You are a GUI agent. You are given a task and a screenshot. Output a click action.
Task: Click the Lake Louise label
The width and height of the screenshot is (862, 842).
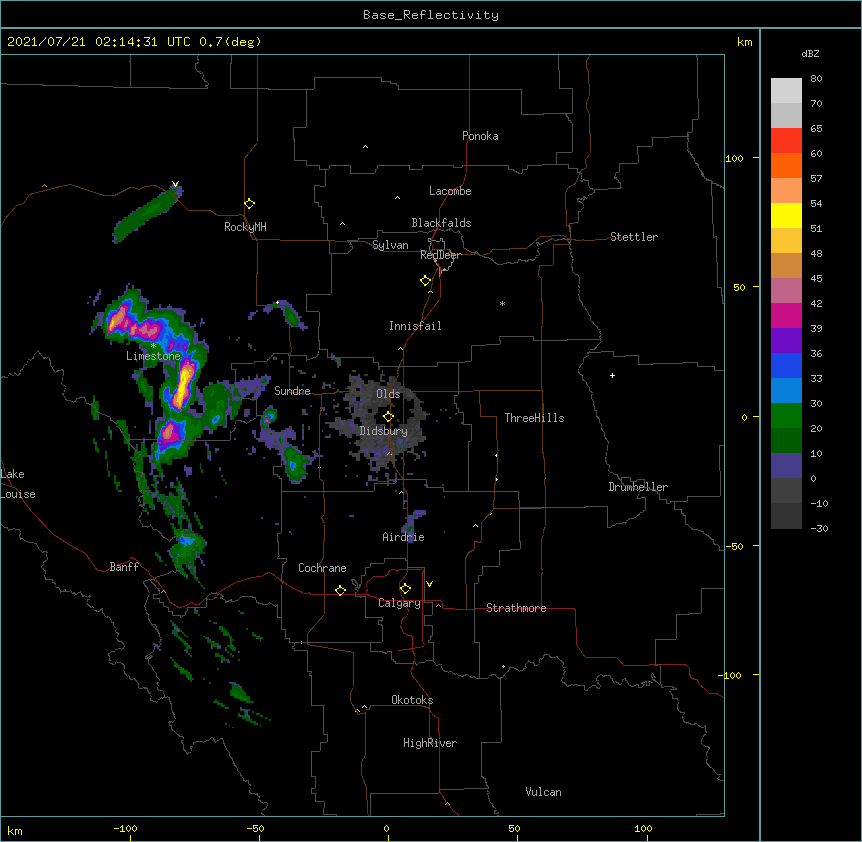[x=18, y=484]
